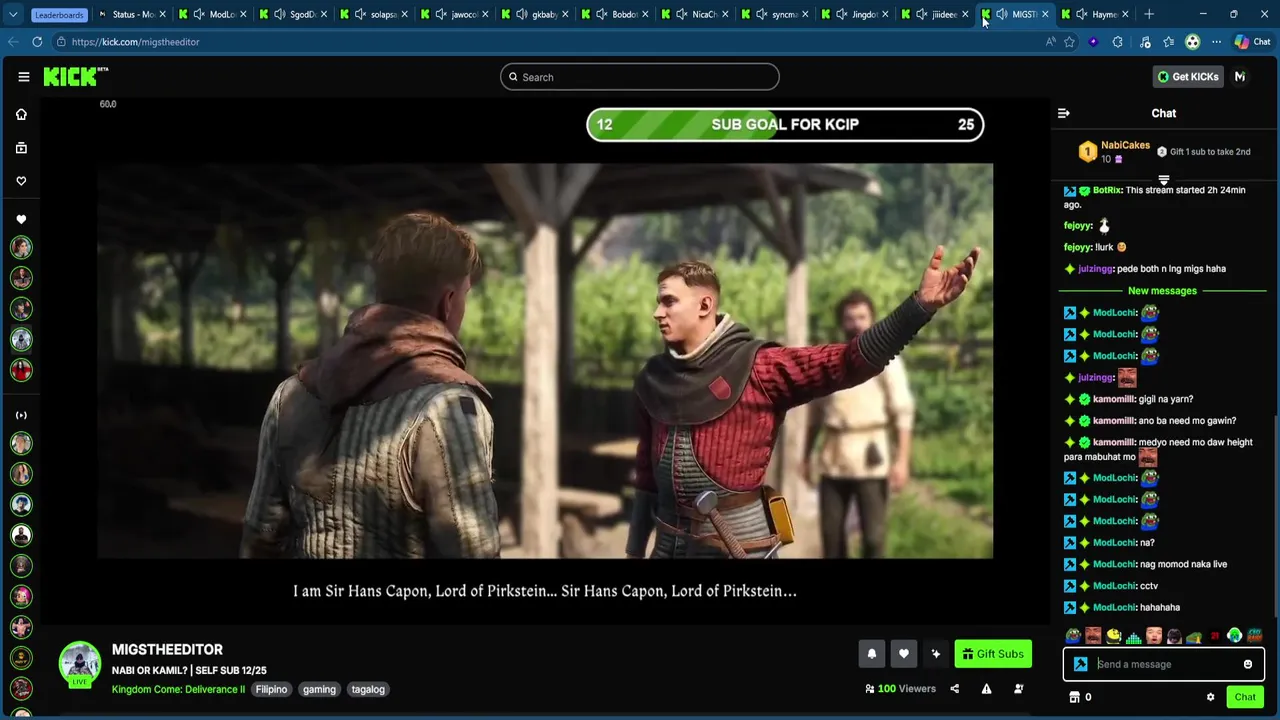This screenshot has width=1280, height=720.
Task: Mute the MIGST tab speaker icon
Action: click(x=1001, y=14)
